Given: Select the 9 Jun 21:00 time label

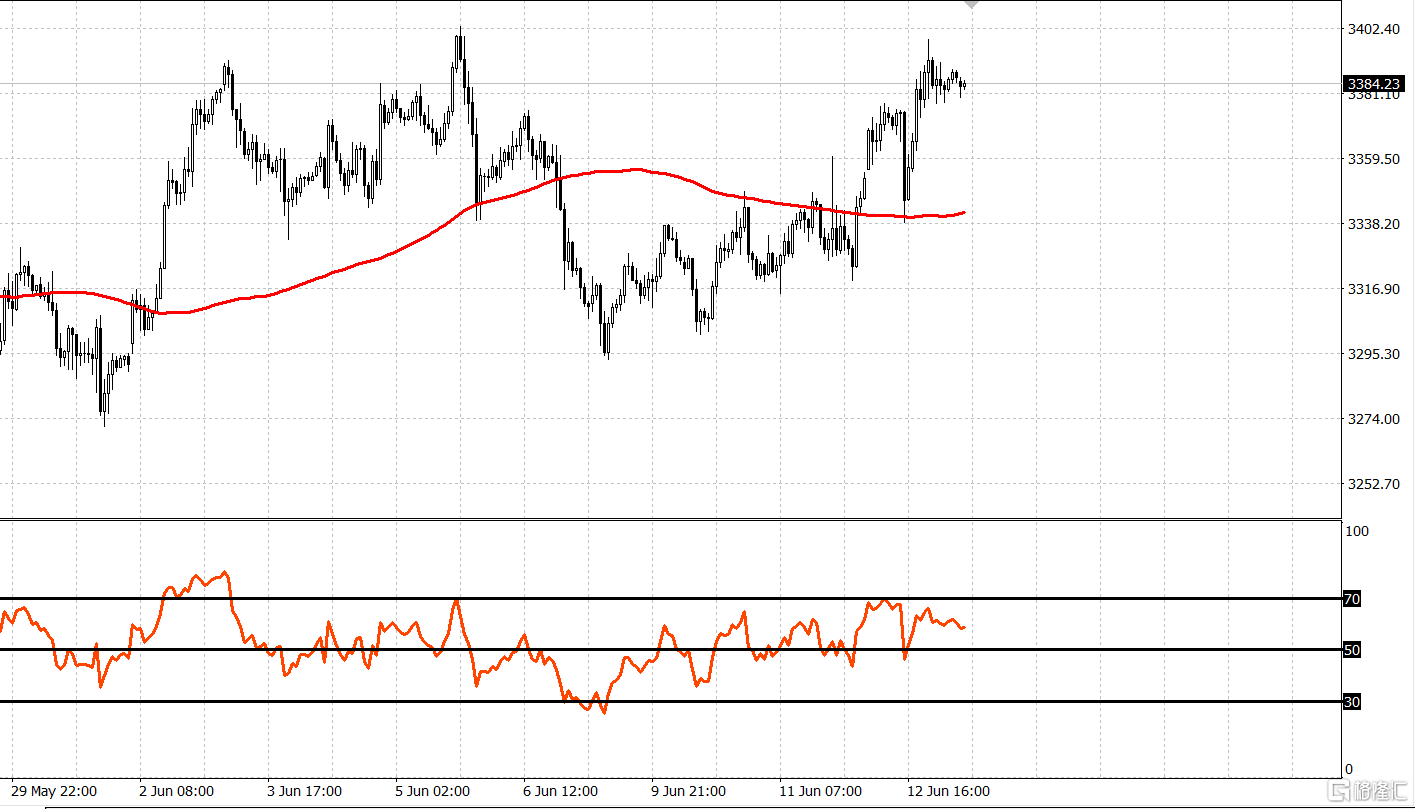Looking at the screenshot, I should [x=688, y=791].
